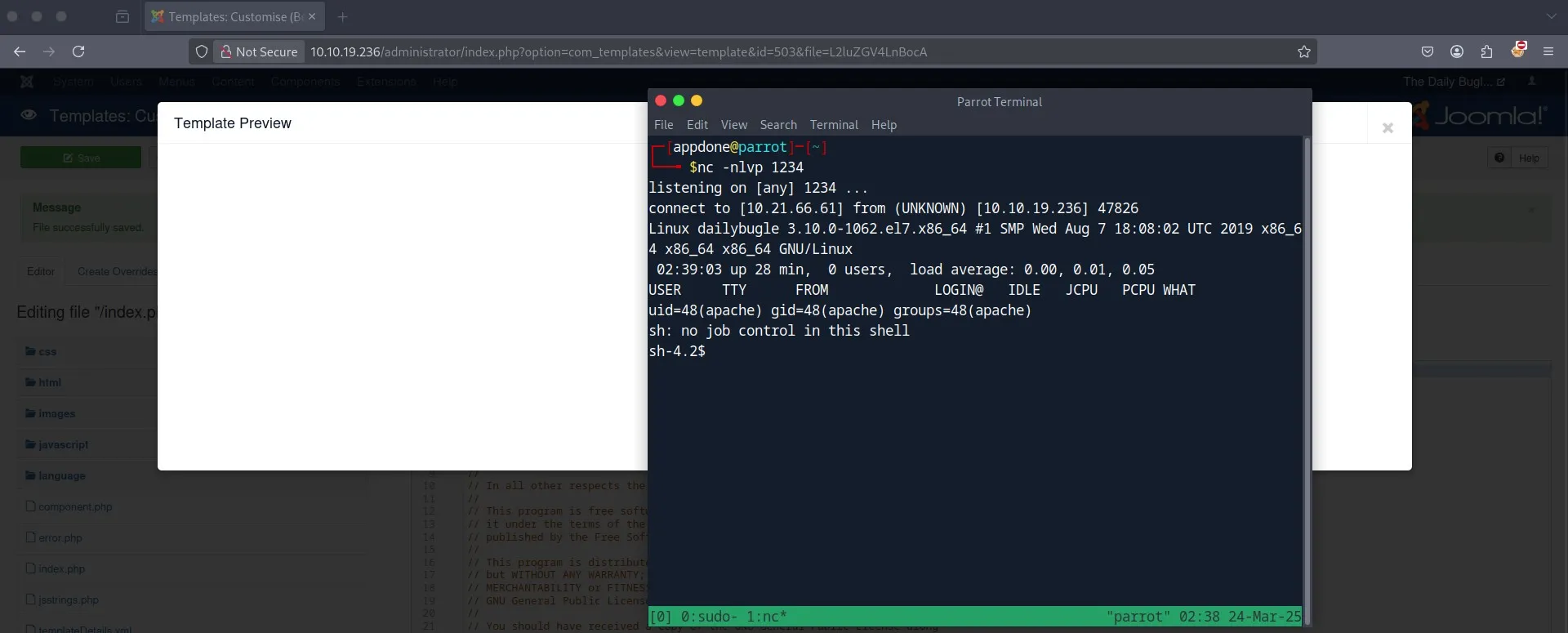Open component.php in the file tree
The width and height of the screenshot is (1568, 633).
69,506
